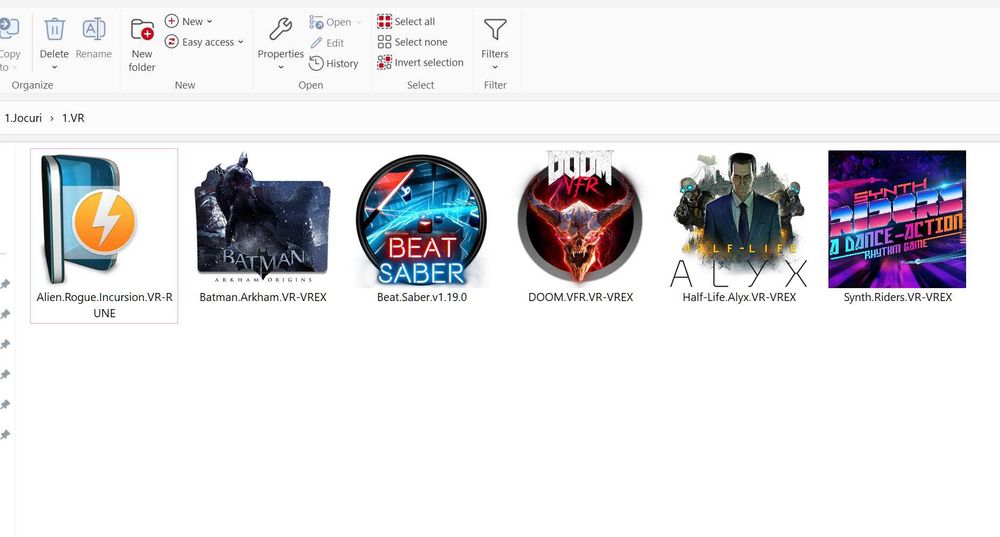The height and width of the screenshot is (537, 1000).
Task: Click the Filters funnel icon
Action: coord(495,29)
